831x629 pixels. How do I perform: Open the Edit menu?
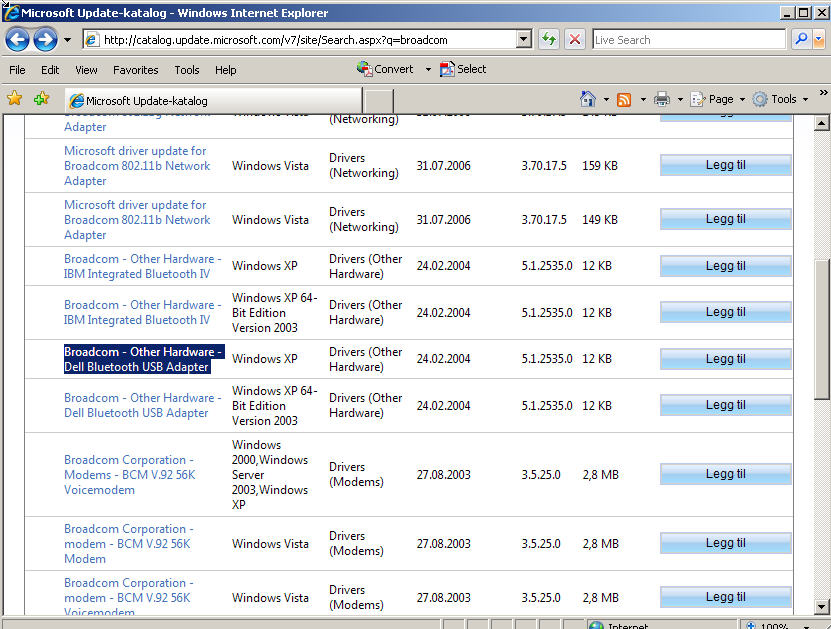click(x=50, y=70)
